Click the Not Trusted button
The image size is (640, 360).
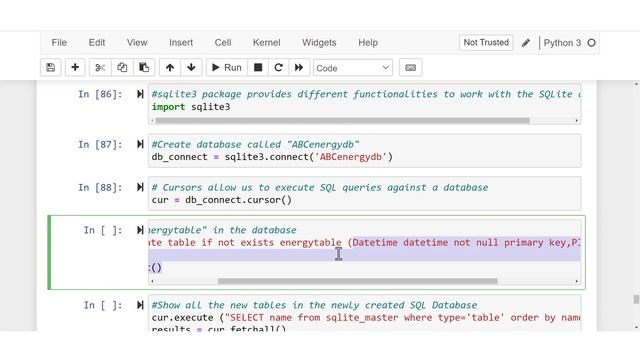[486, 42]
